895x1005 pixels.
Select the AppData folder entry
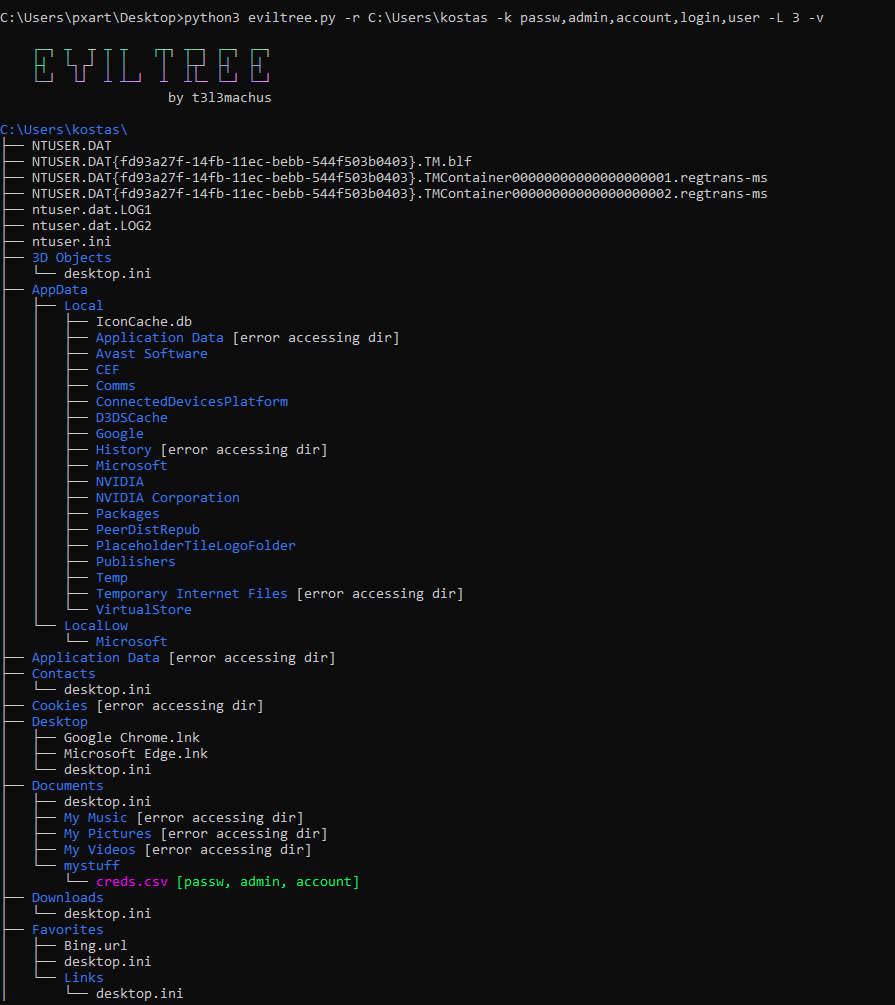click(x=60, y=290)
